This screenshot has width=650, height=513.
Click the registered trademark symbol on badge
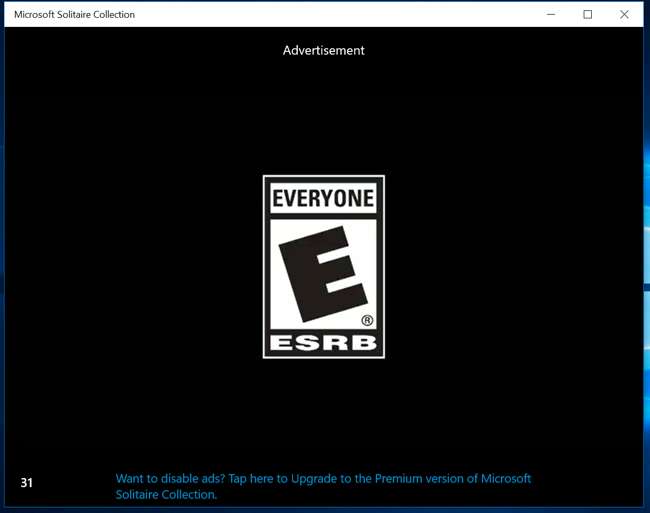(367, 321)
